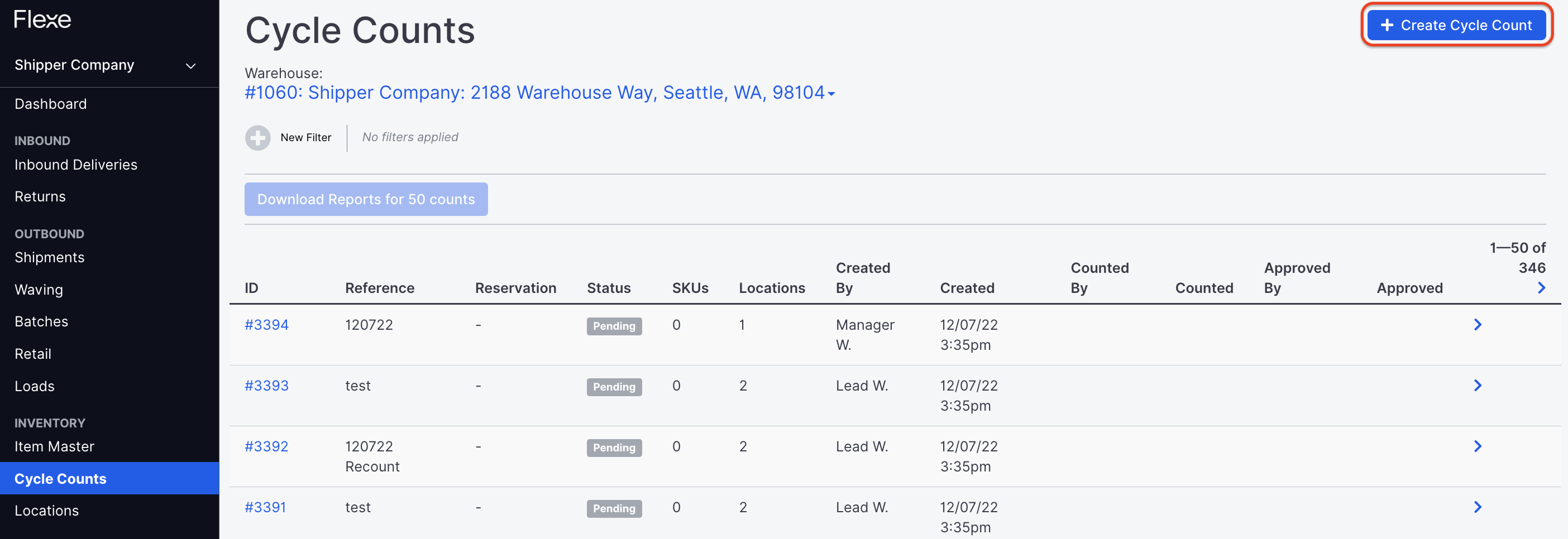Image resolution: width=1568 pixels, height=539 pixels.
Task: Click the chevron arrow on row #3391
Action: 1478,507
